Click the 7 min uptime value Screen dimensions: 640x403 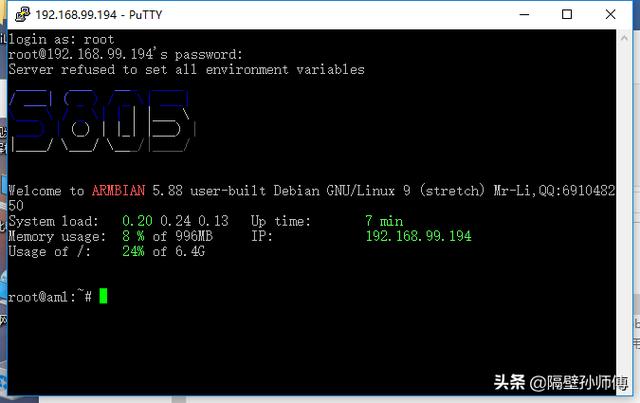384,221
